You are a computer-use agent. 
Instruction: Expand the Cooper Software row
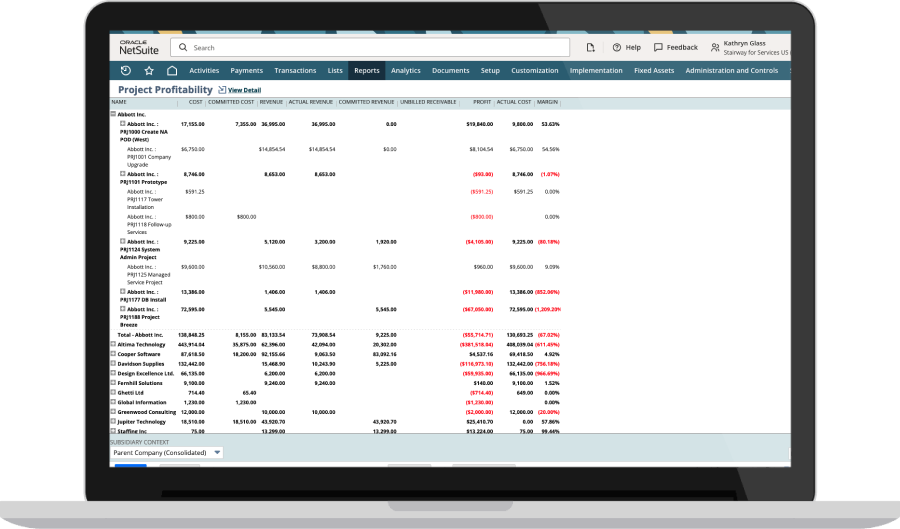(x=113, y=353)
